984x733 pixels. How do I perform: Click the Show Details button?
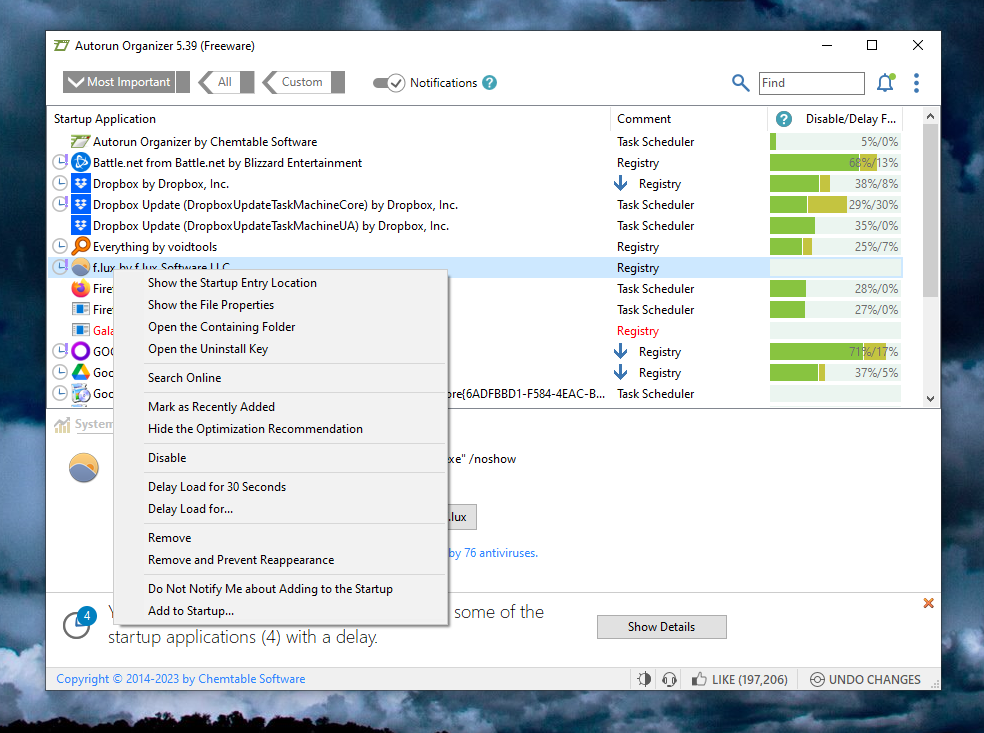(x=661, y=627)
